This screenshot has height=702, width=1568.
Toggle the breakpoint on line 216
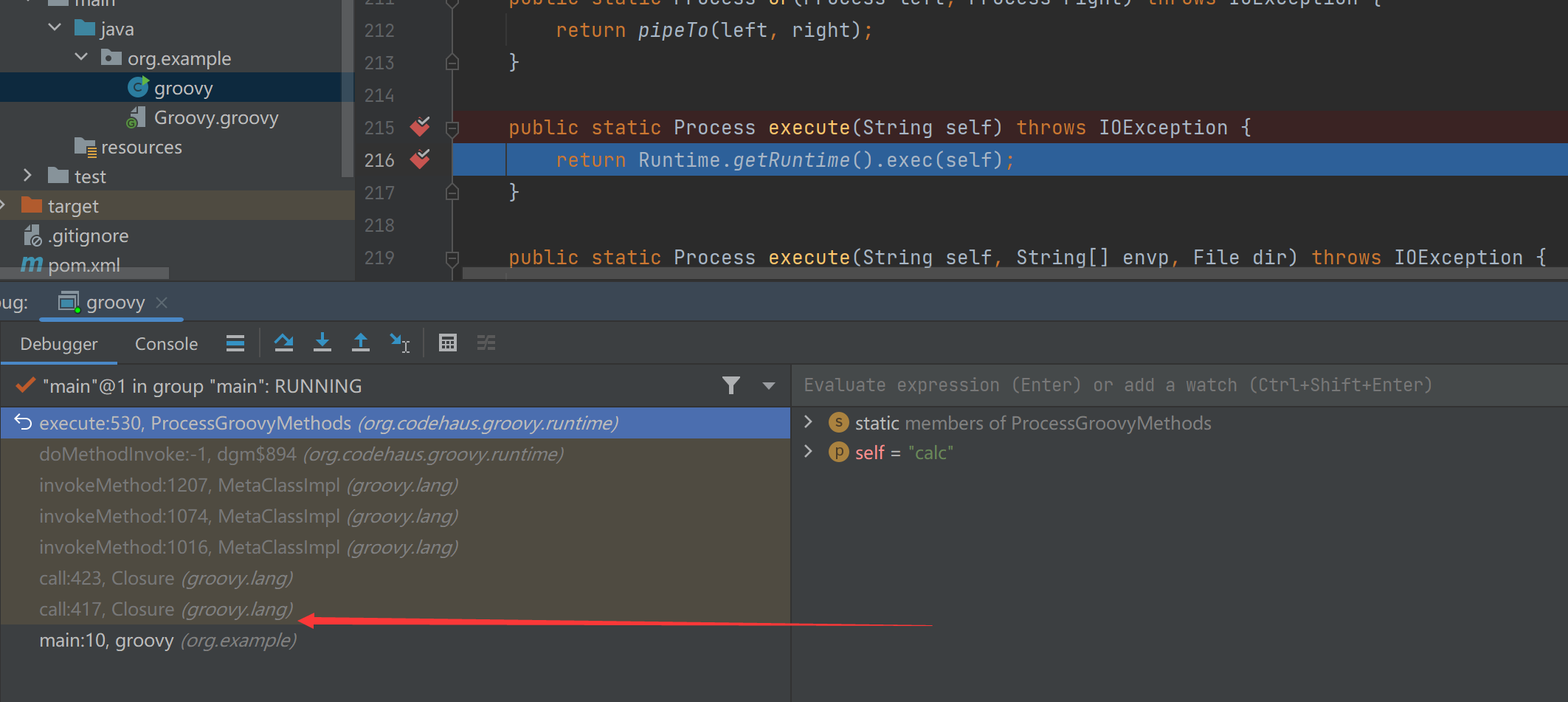[x=420, y=159]
